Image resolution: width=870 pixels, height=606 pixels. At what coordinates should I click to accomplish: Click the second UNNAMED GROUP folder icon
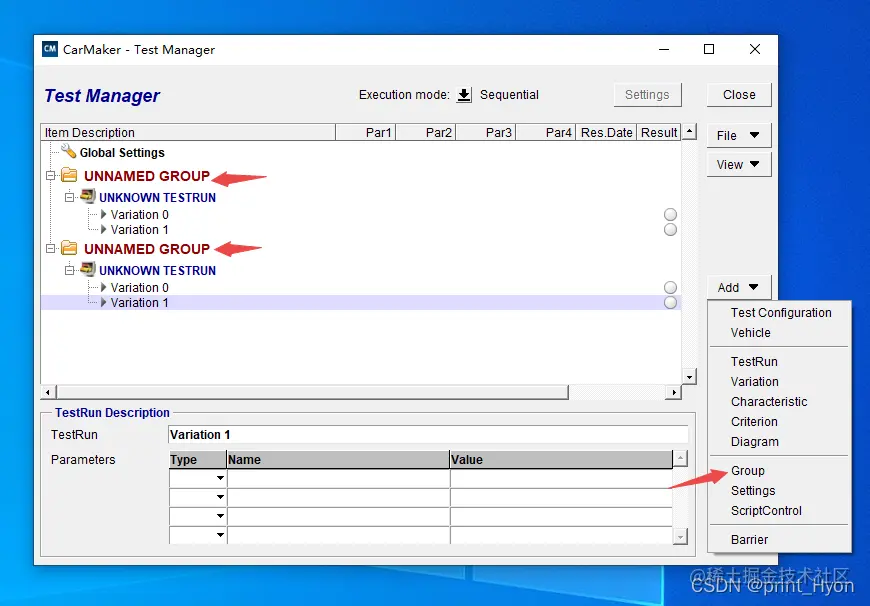tap(69, 248)
